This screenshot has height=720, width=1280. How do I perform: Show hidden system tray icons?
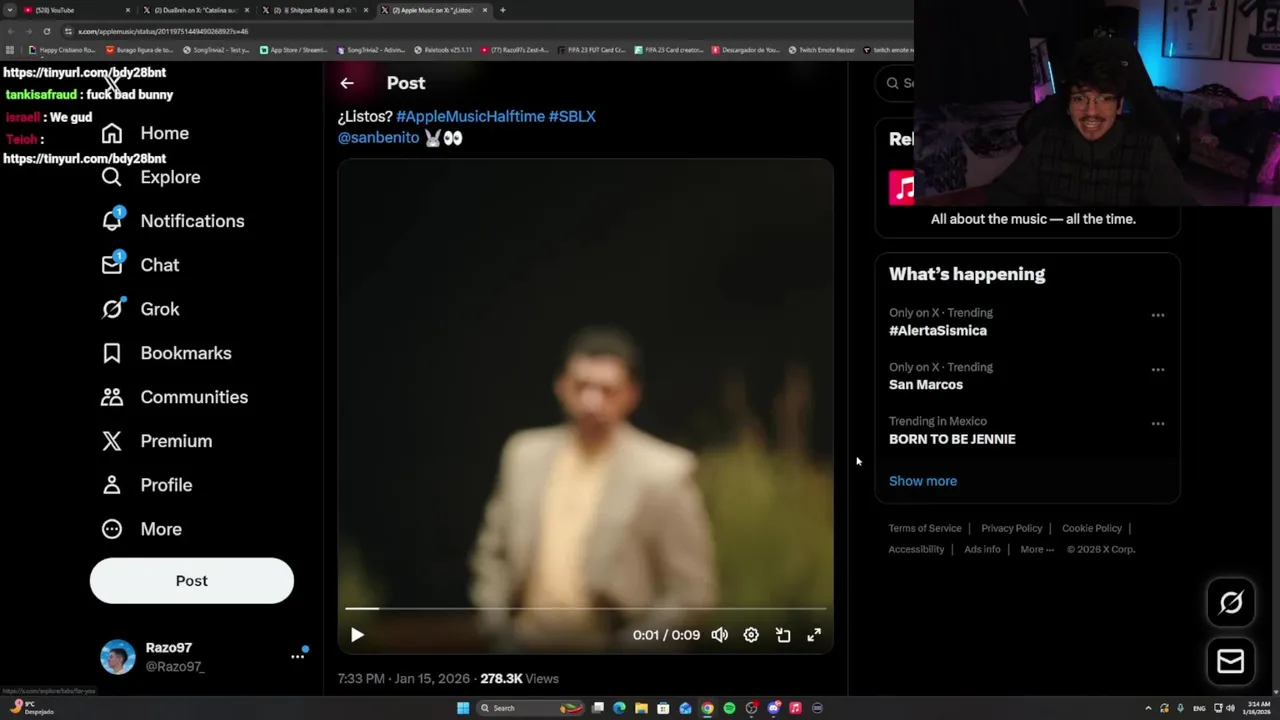(1148, 708)
